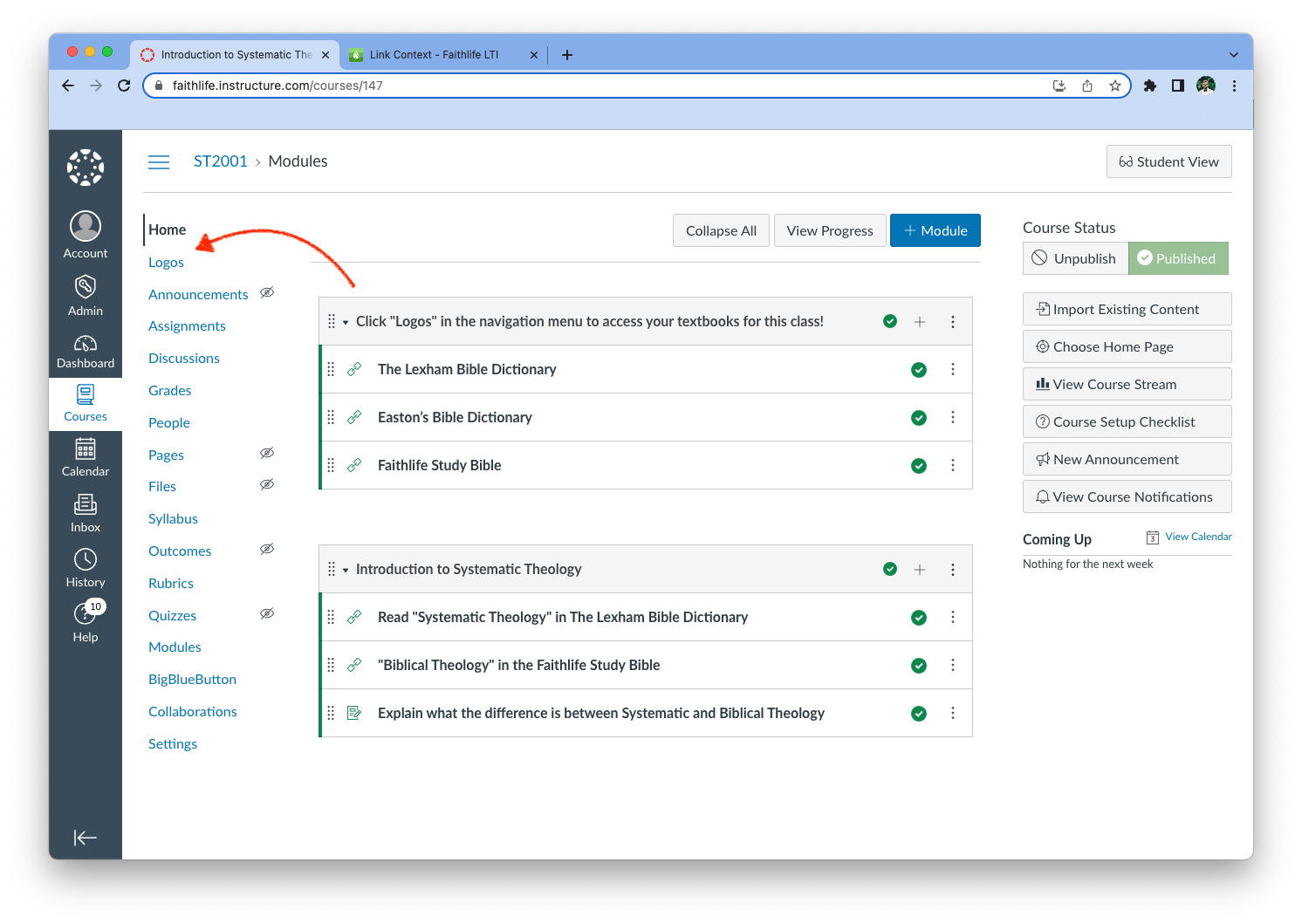Open the People course navigation link
The height and width of the screenshot is (924, 1302).
click(169, 423)
